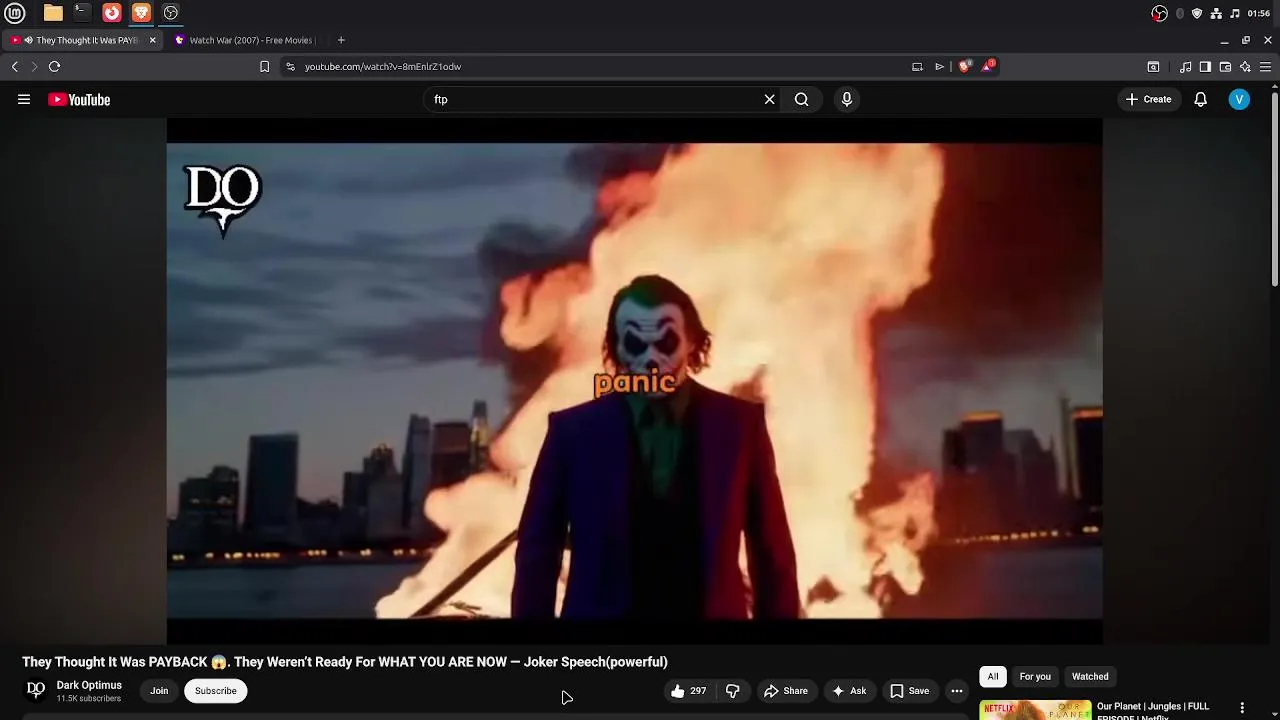Open more actions three-dot menu under video
Screen dimensions: 1280x720
[957, 691]
